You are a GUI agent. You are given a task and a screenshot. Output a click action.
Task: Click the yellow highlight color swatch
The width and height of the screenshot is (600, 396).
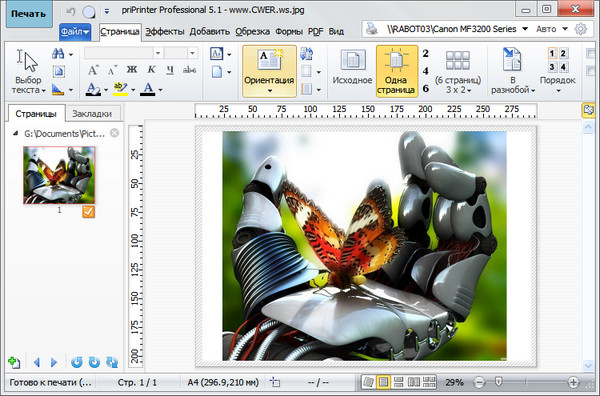121,89
